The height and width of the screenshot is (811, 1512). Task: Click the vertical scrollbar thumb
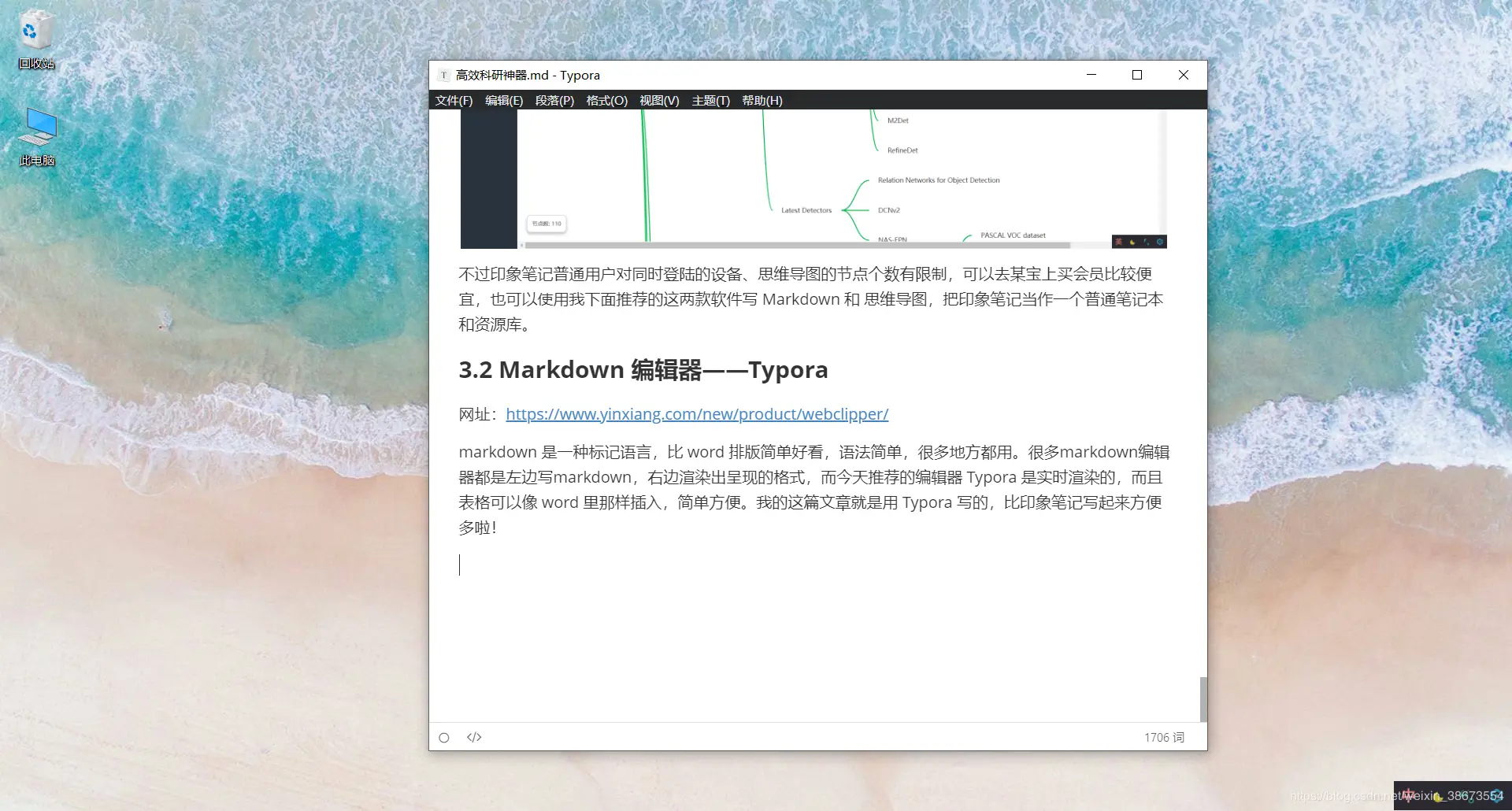1201,698
